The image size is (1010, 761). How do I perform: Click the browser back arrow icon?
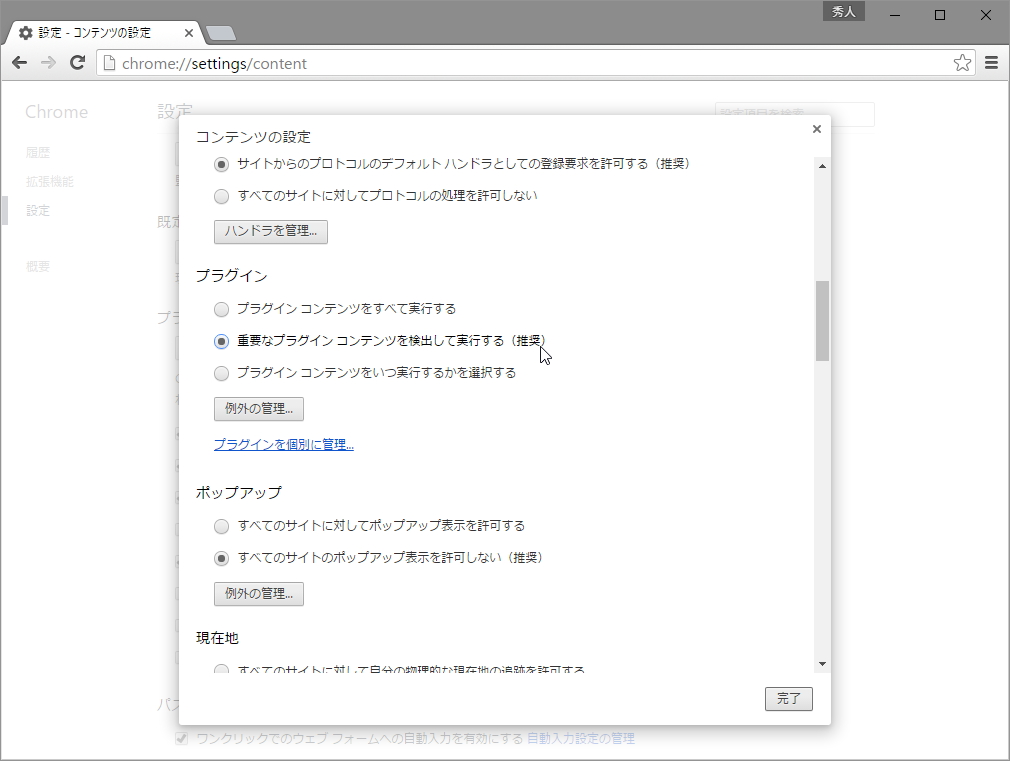click(x=18, y=62)
